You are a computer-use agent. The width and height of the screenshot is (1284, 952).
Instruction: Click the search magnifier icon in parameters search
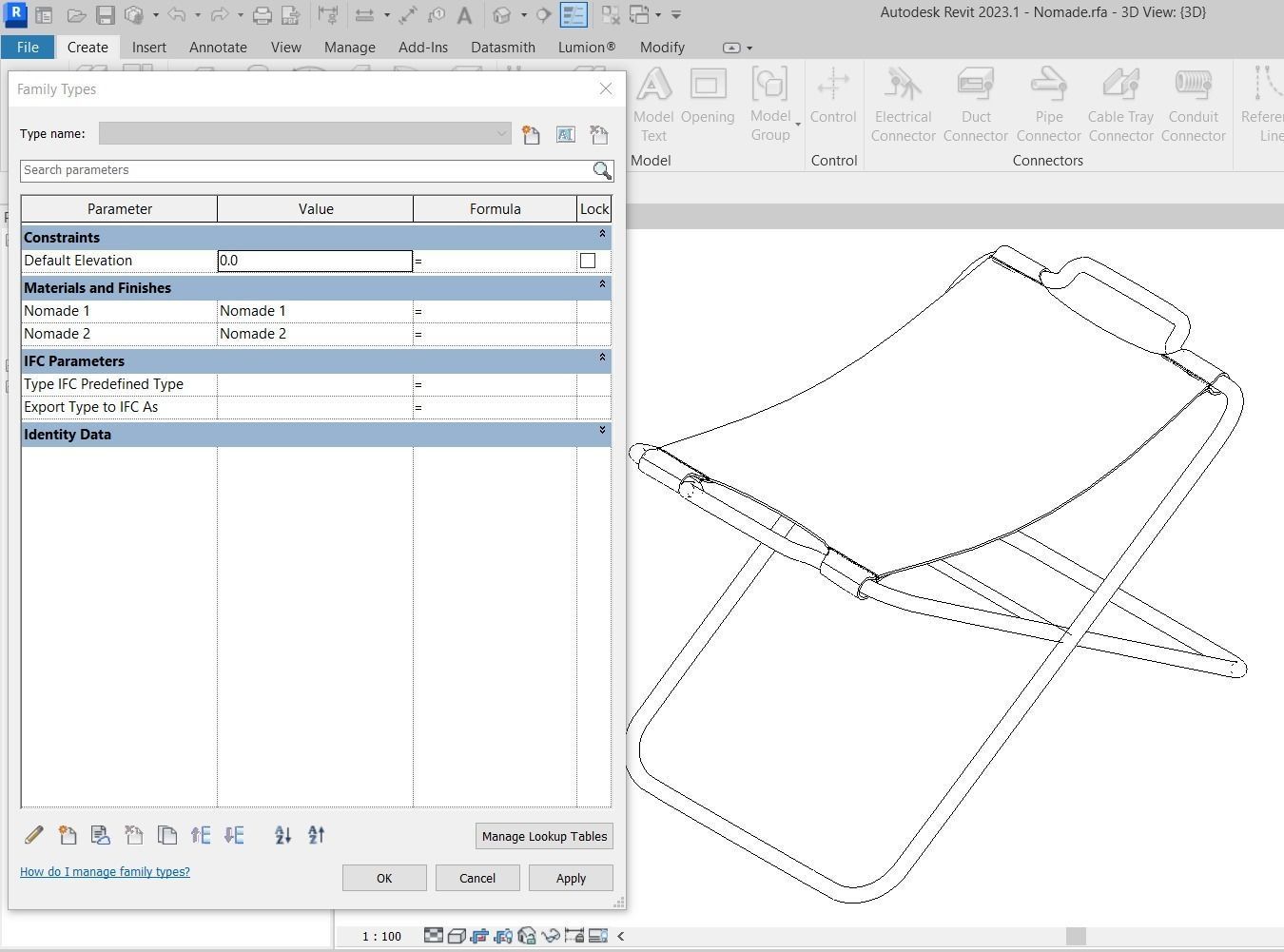(x=602, y=170)
